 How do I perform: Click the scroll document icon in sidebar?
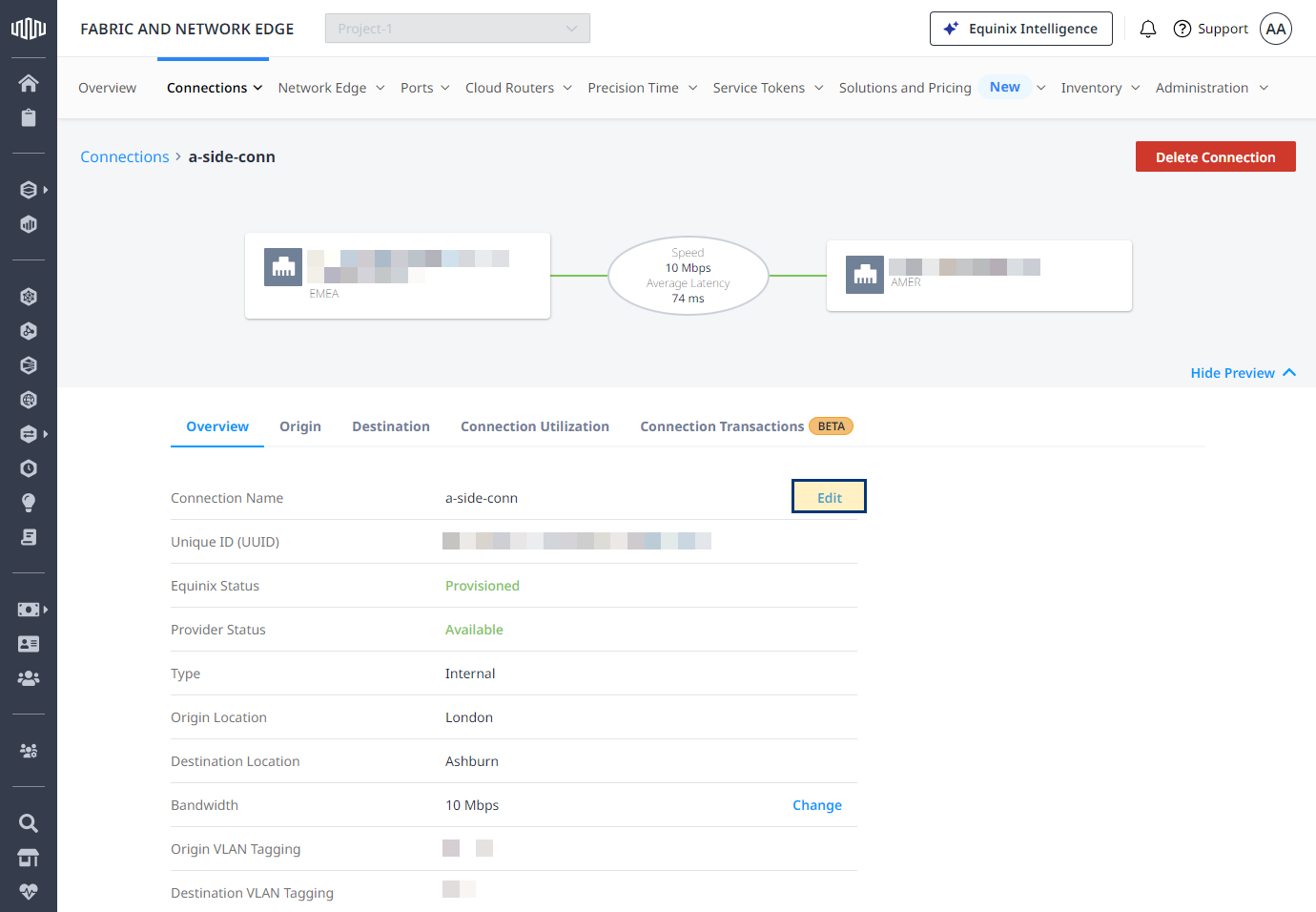(29, 537)
